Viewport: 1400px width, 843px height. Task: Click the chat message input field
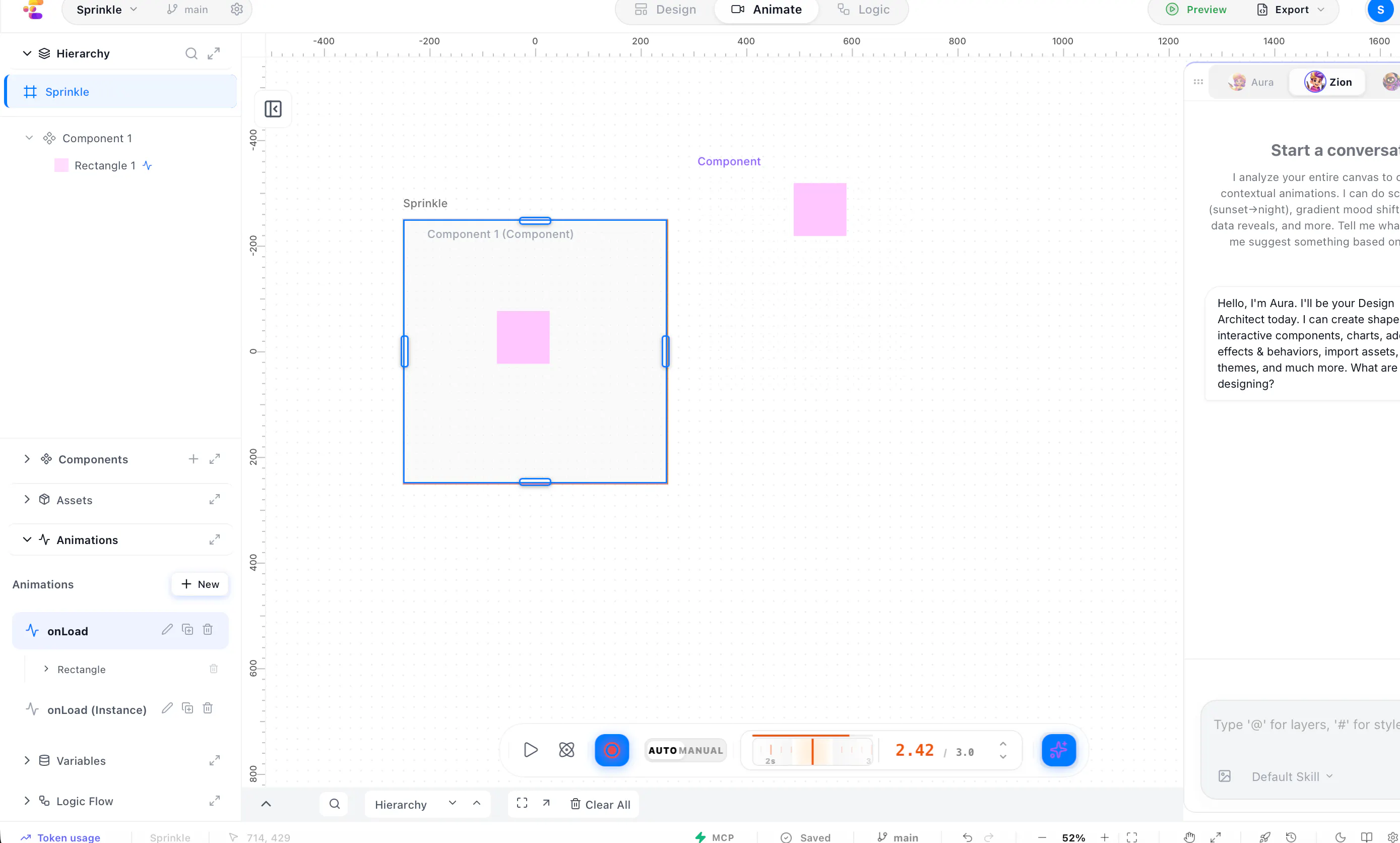(1306, 725)
